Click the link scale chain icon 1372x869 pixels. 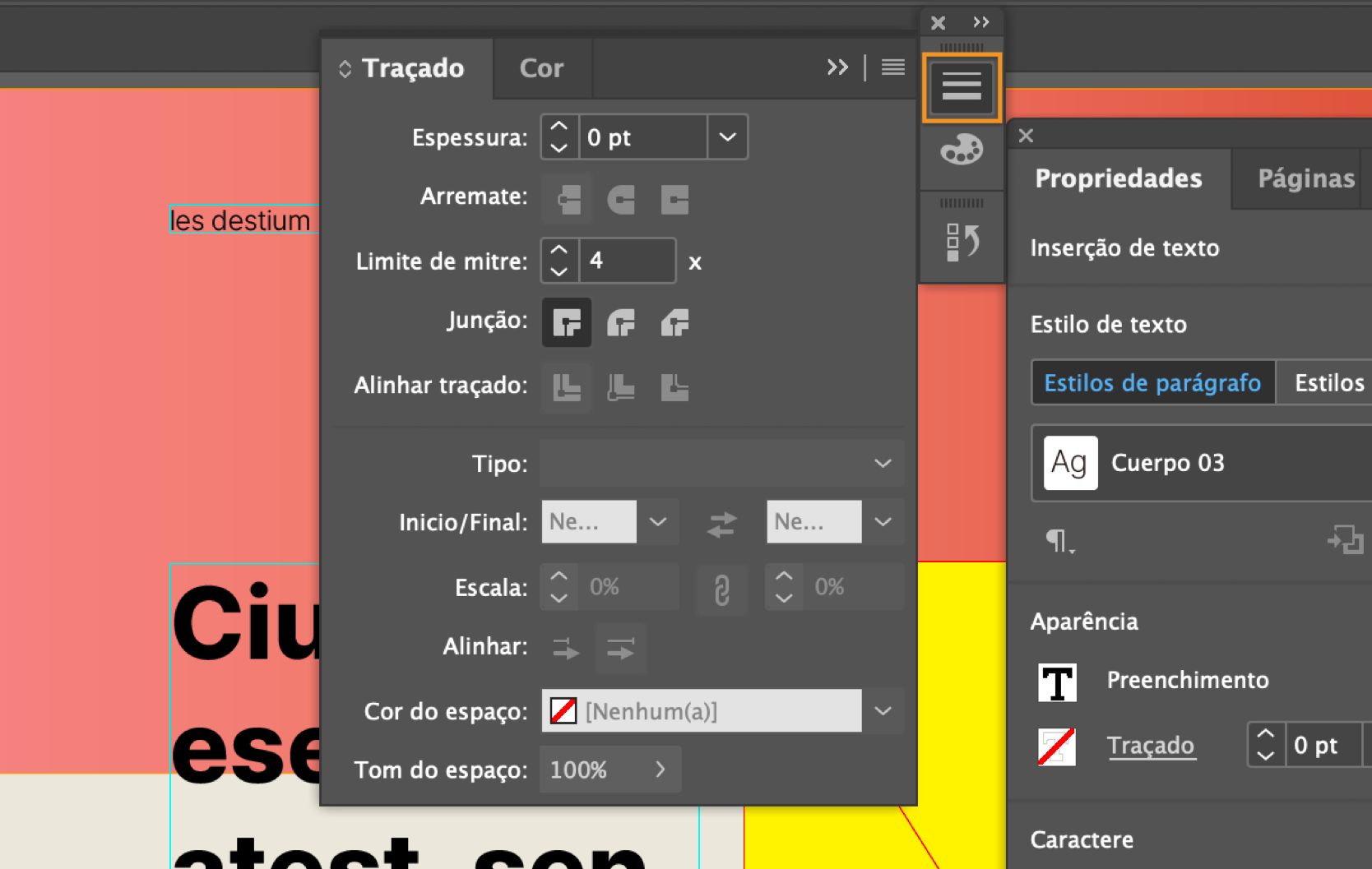[x=721, y=589]
